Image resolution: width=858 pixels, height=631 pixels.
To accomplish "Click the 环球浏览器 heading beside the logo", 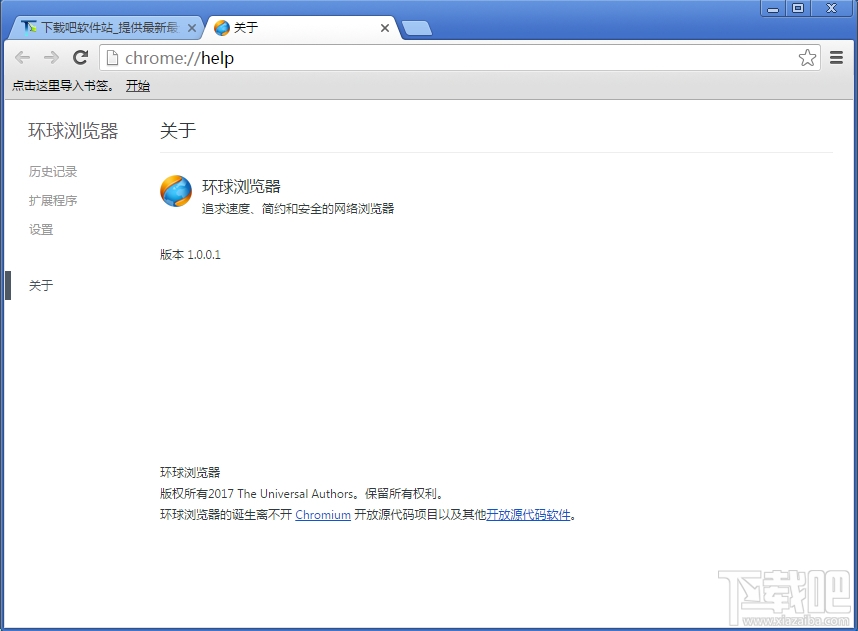I will tap(241, 187).
